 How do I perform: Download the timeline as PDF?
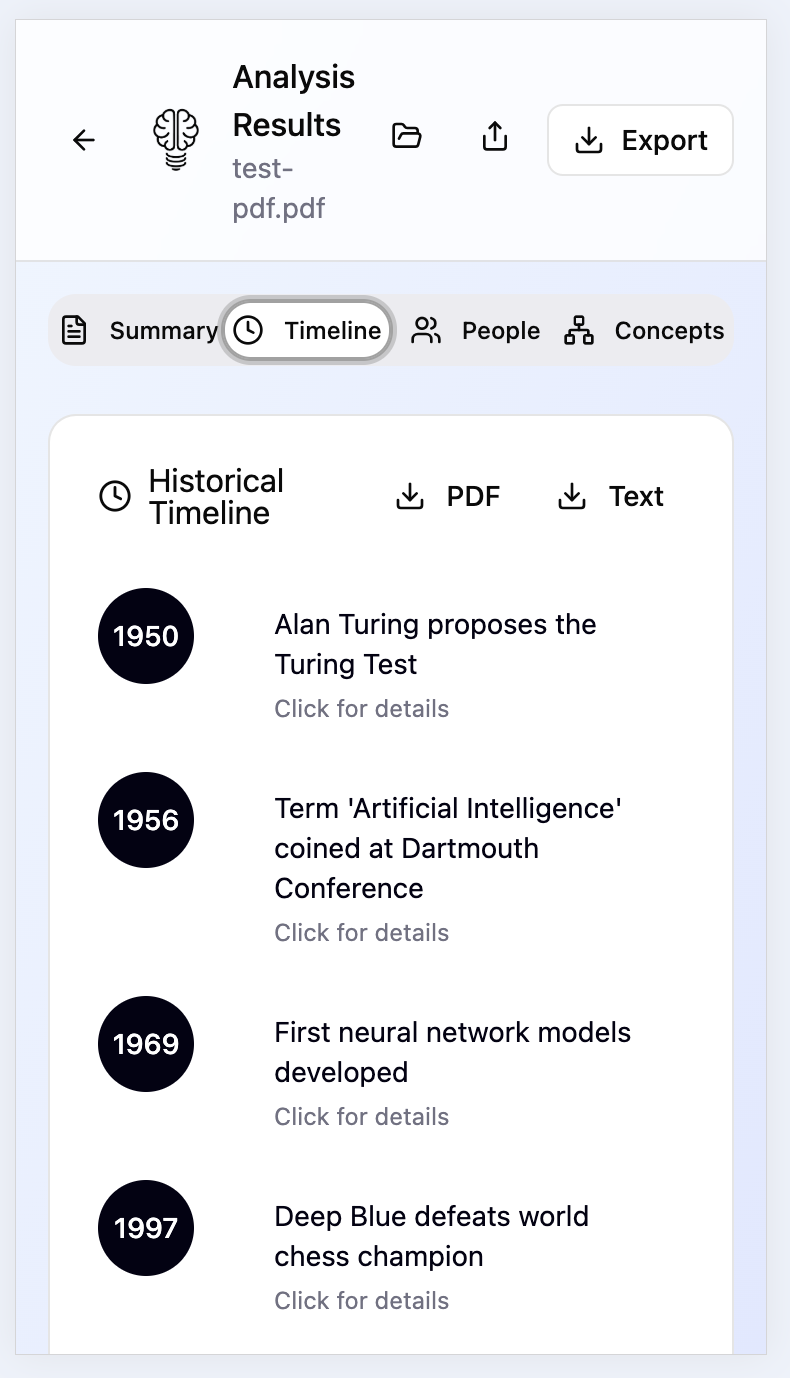[x=448, y=496]
